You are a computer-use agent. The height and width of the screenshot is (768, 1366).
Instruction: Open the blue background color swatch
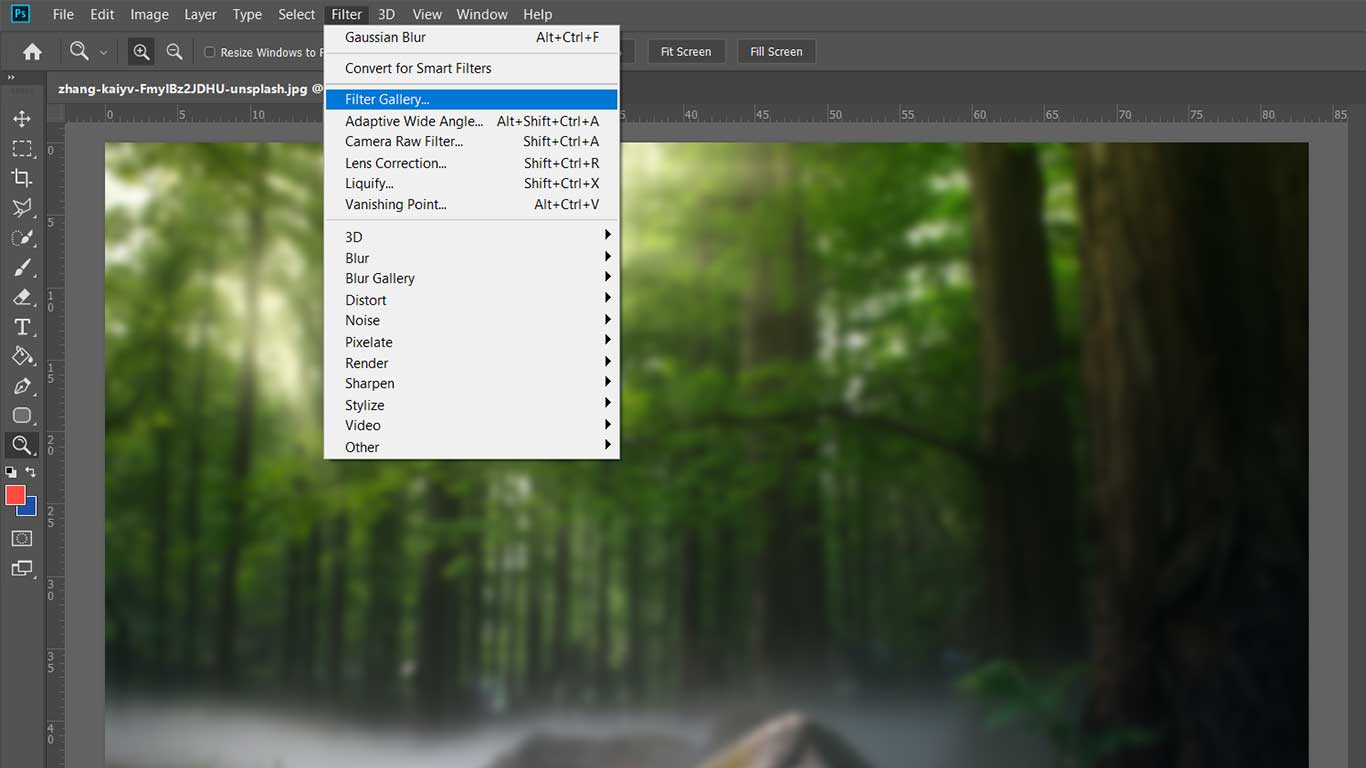(x=29, y=508)
